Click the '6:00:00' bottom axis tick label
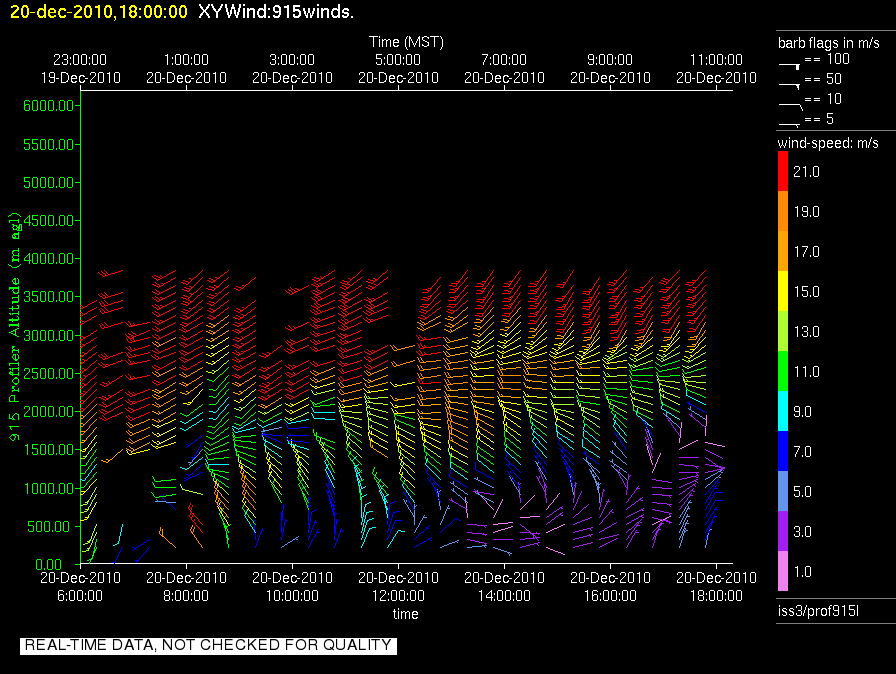 [80, 596]
